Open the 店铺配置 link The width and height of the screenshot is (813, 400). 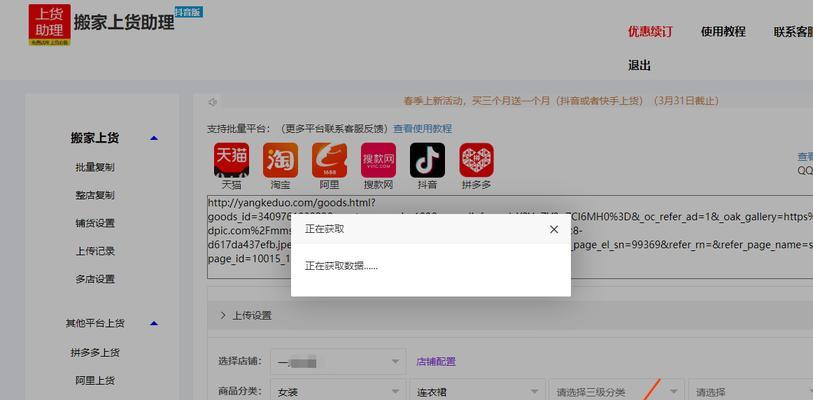click(x=436, y=362)
